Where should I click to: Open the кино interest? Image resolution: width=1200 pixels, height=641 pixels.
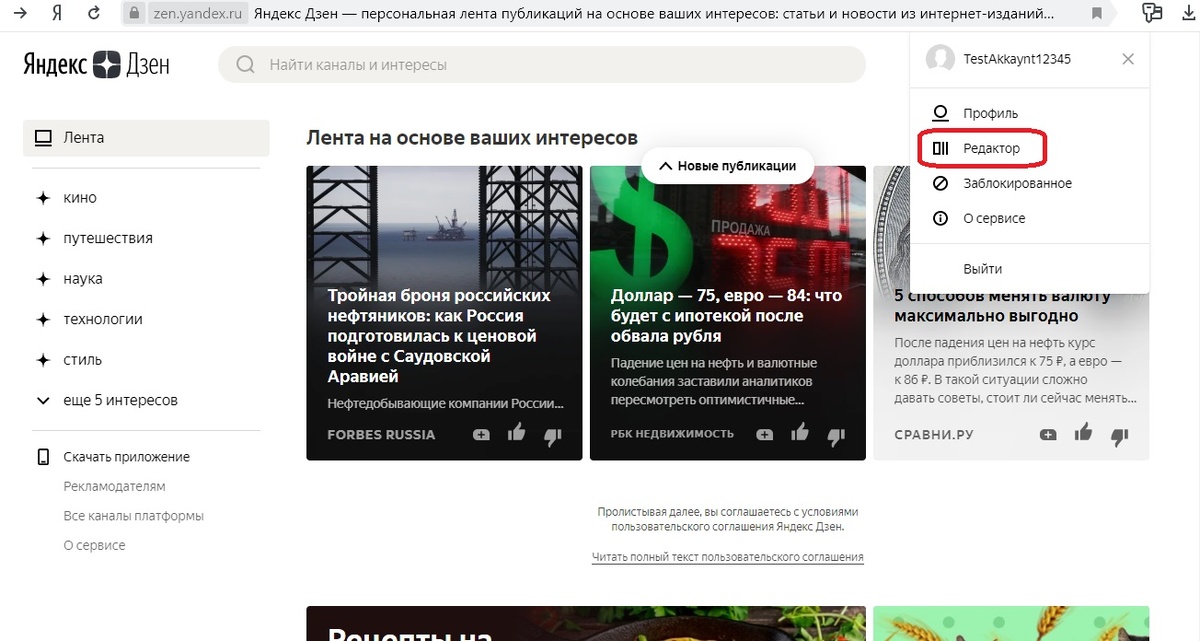tap(80, 198)
